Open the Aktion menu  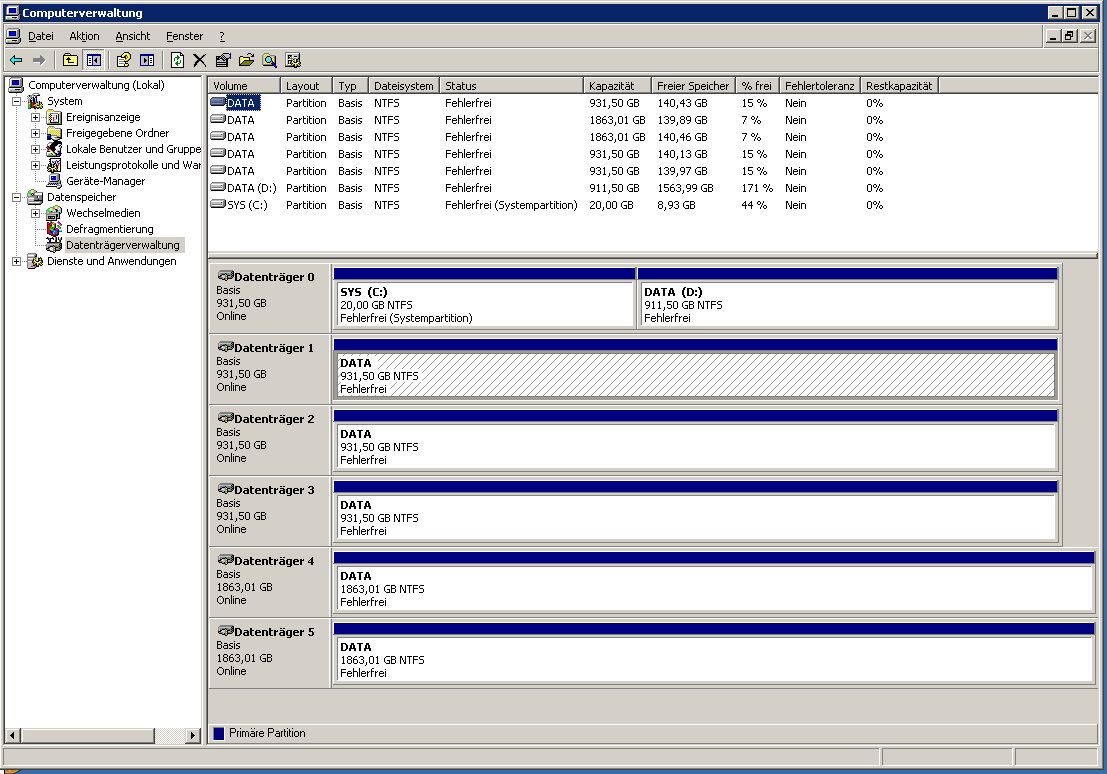point(84,36)
